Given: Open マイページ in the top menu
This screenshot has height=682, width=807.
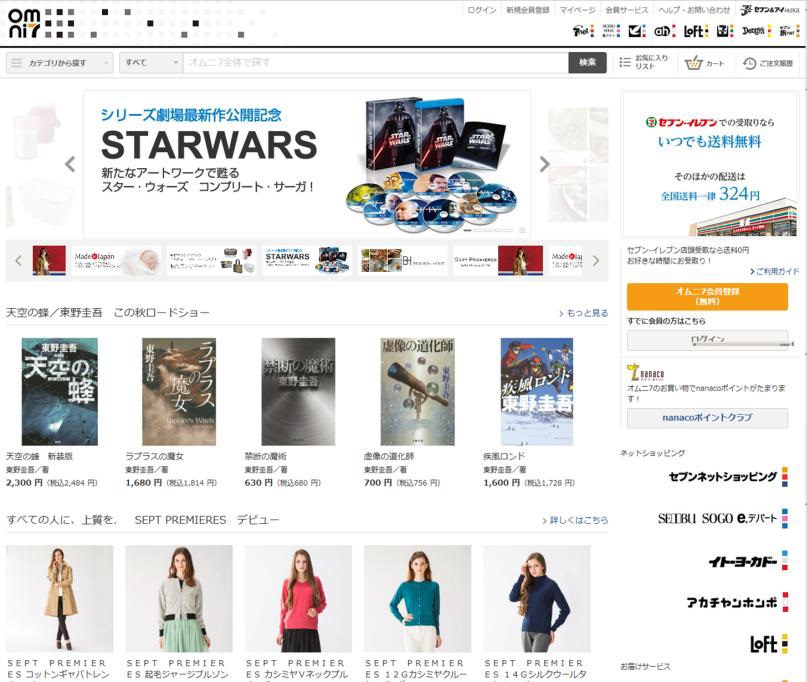Looking at the screenshot, I should click(x=577, y=10).
